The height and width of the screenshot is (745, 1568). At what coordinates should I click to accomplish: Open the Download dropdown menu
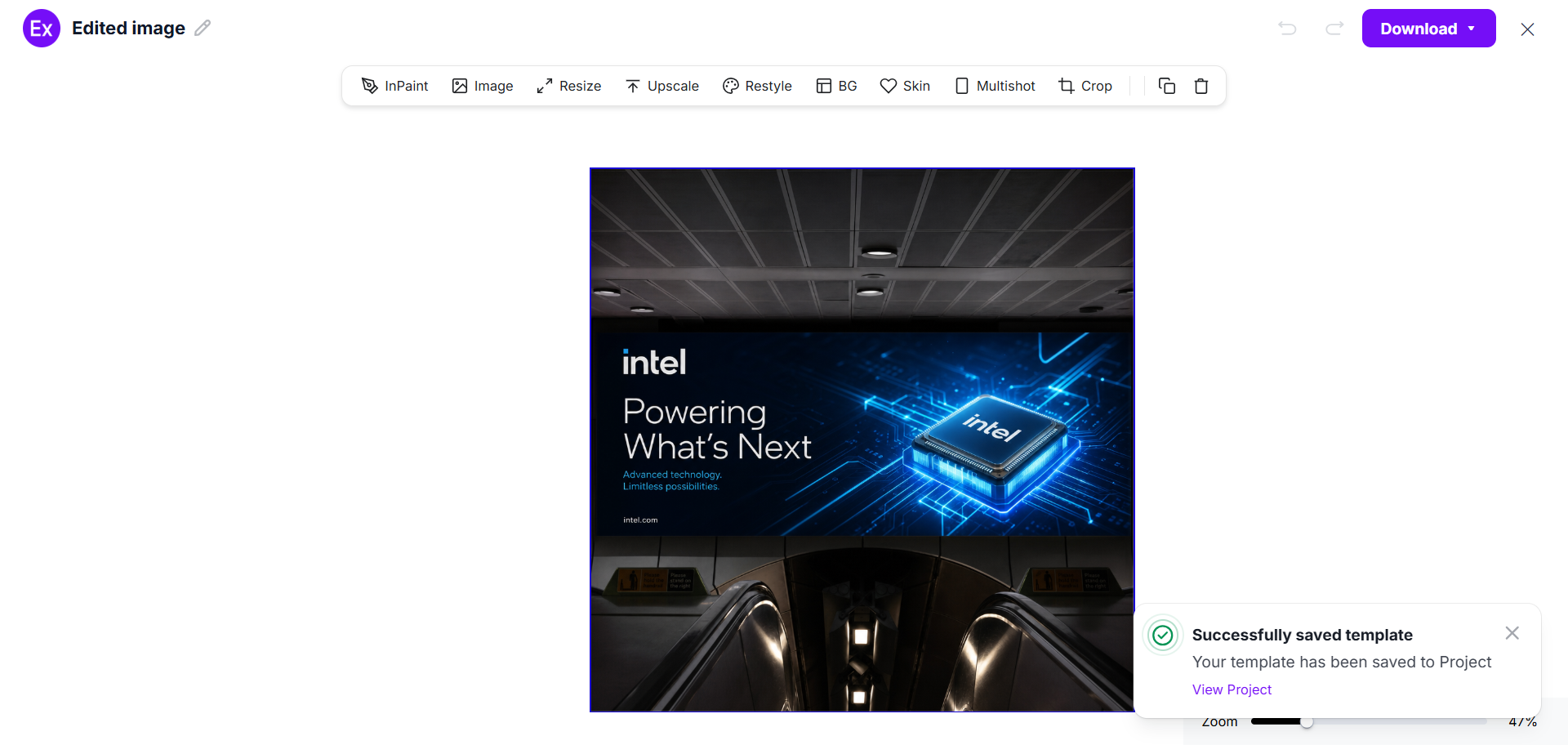pos(1429,29)
